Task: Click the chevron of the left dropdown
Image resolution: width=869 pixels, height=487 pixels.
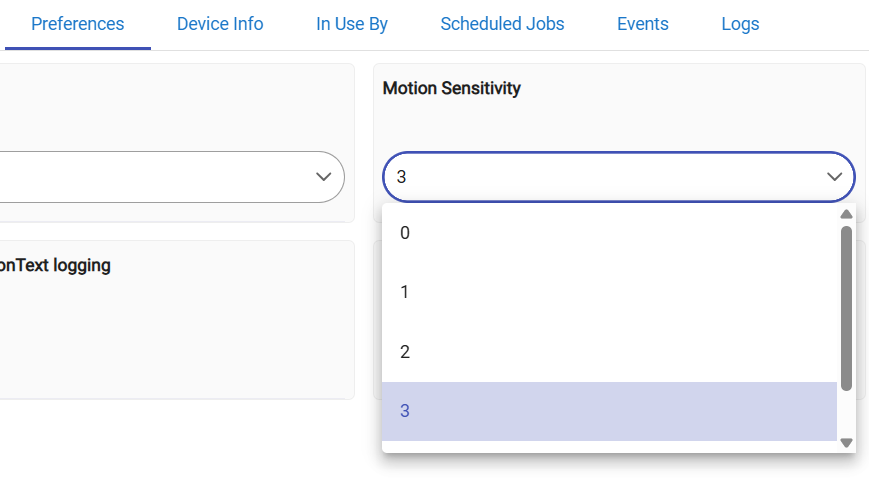Action: 323,177
